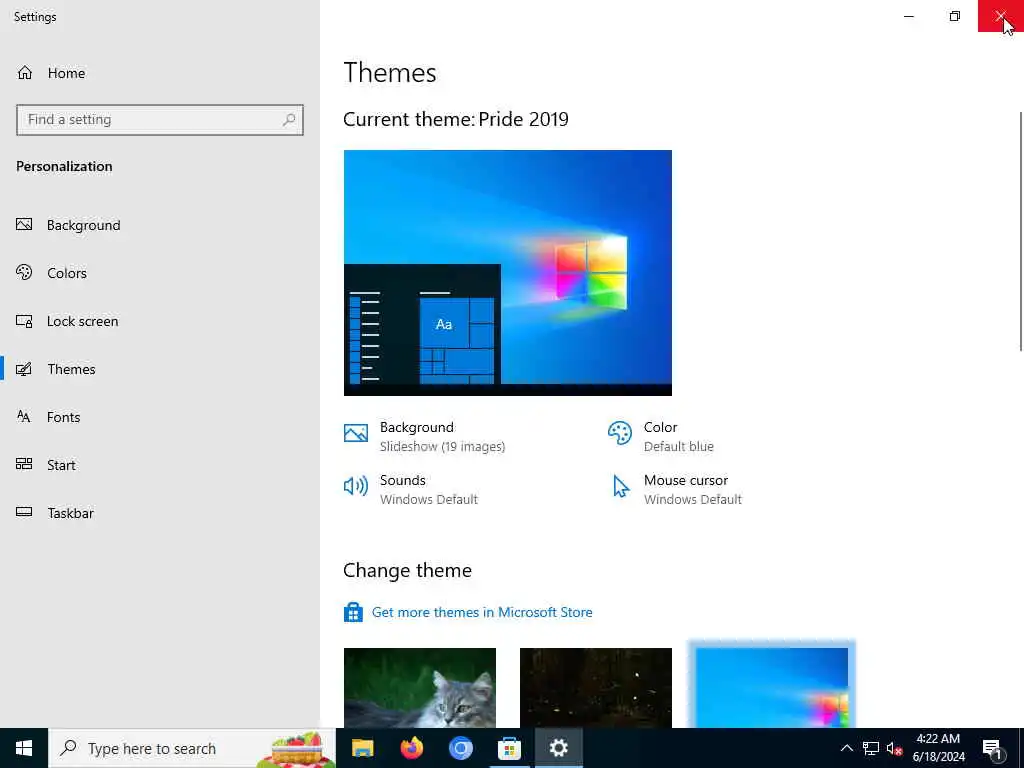Viewport: 1024px width, 768px height.
Task: Click the Microsoft Store bag icon by link
Action: [353, 612]
